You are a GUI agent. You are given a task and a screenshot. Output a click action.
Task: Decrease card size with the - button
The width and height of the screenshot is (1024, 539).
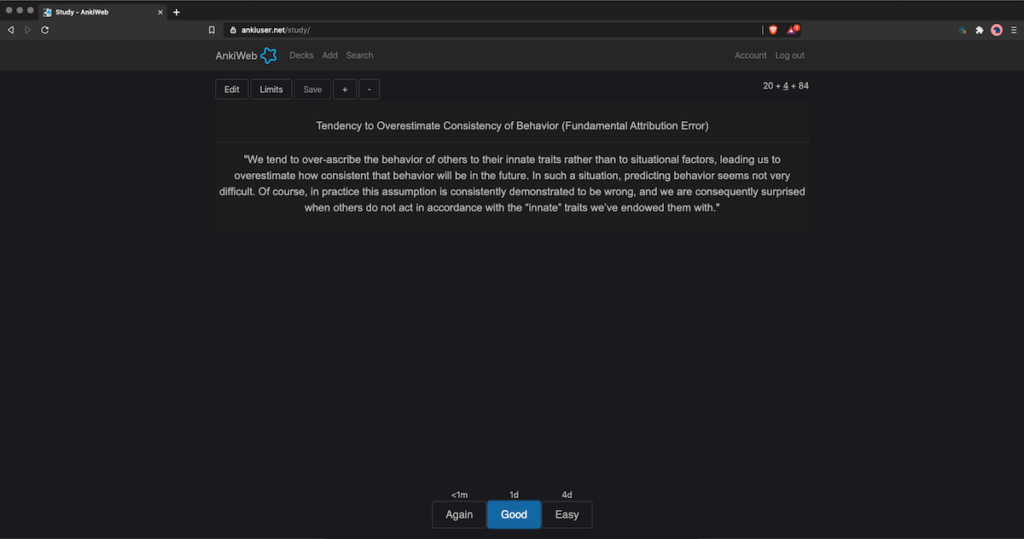pyautogui.click(x=369, y=90)
